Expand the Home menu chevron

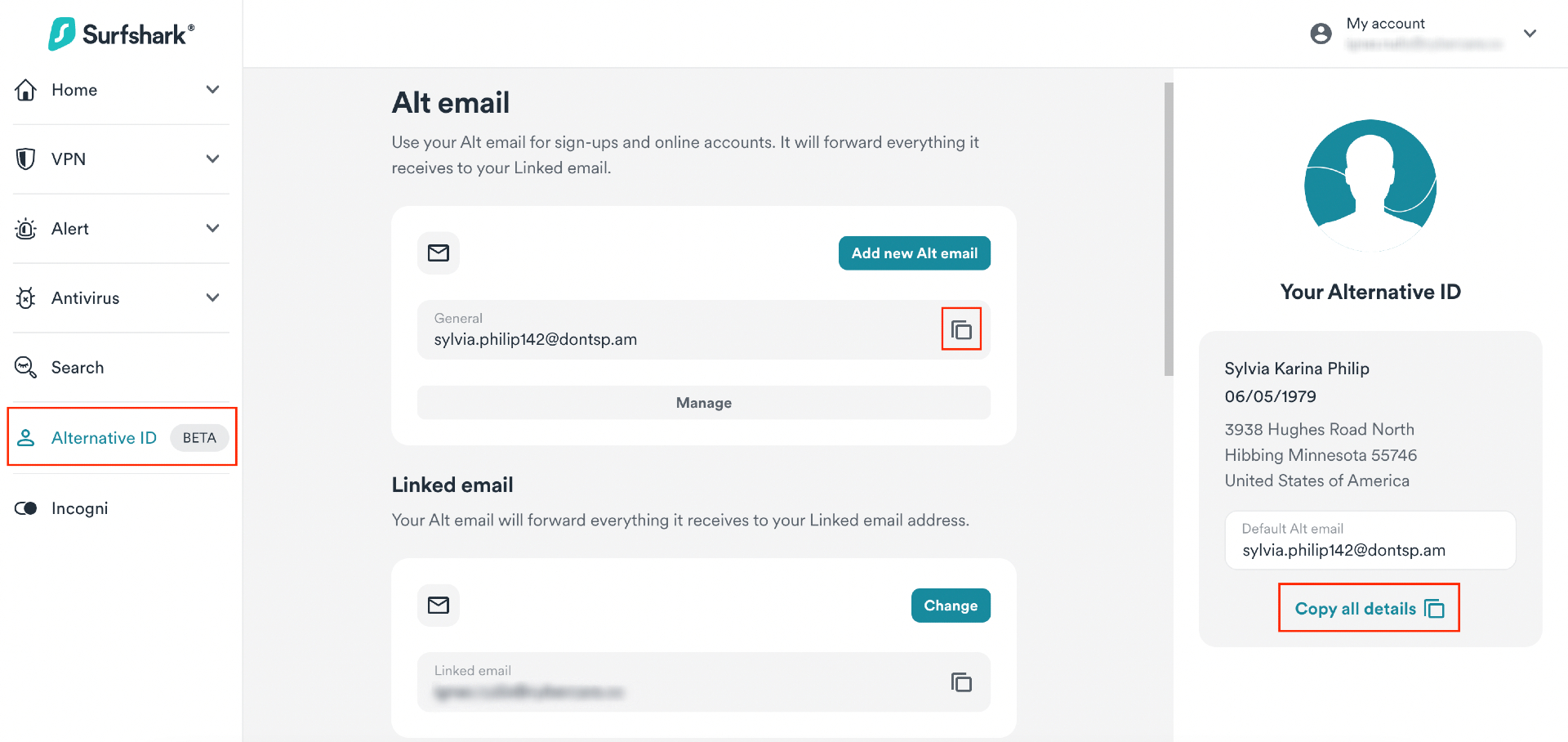click(212, 90)
